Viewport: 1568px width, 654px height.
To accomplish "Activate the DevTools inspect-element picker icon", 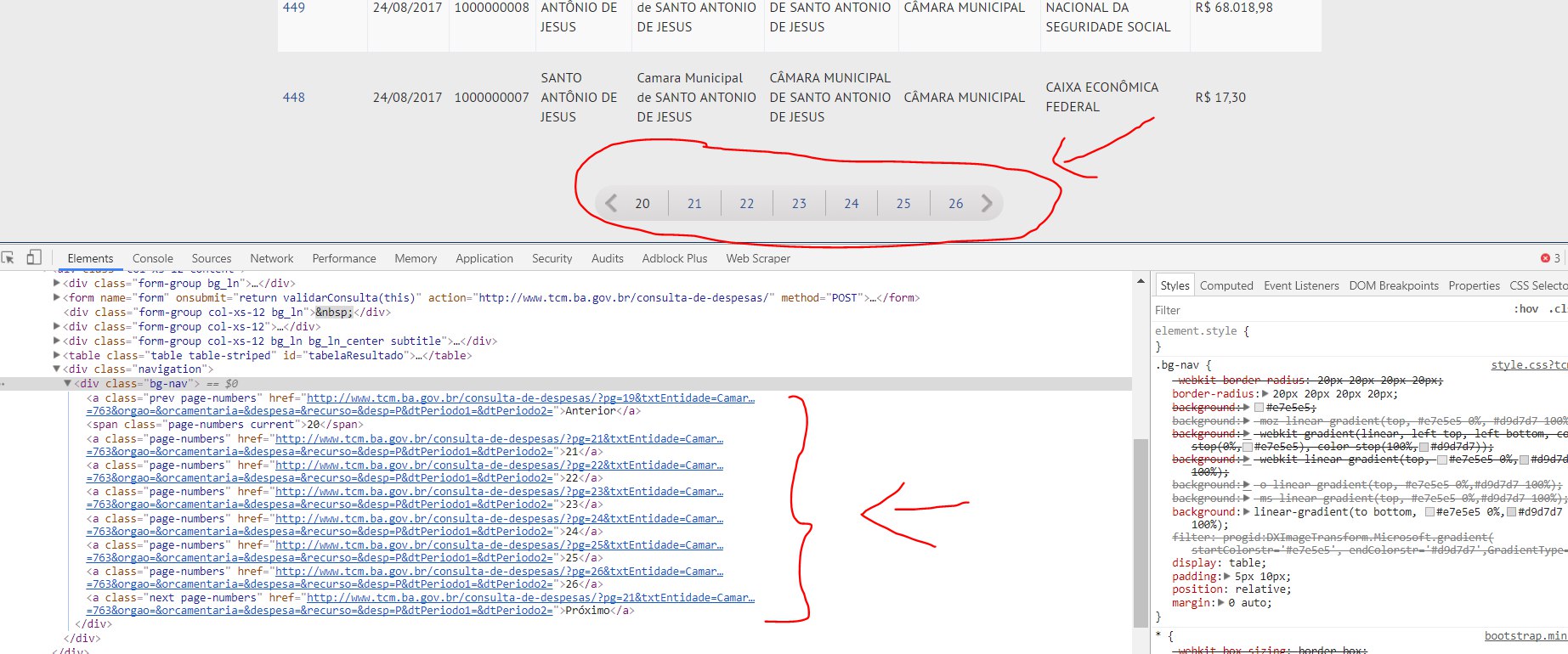I will [x=8, y=257].
